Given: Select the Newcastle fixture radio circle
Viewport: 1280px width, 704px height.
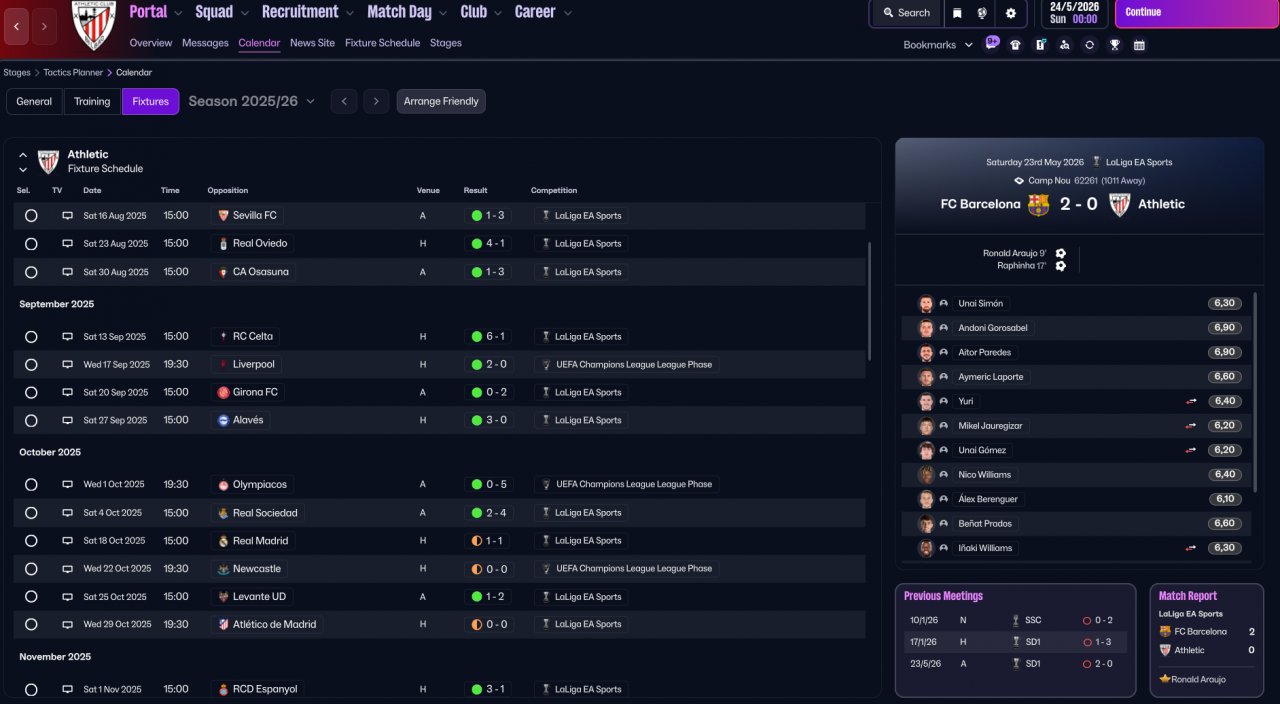Looking at the screenshot, I should (x=31, y=569).
